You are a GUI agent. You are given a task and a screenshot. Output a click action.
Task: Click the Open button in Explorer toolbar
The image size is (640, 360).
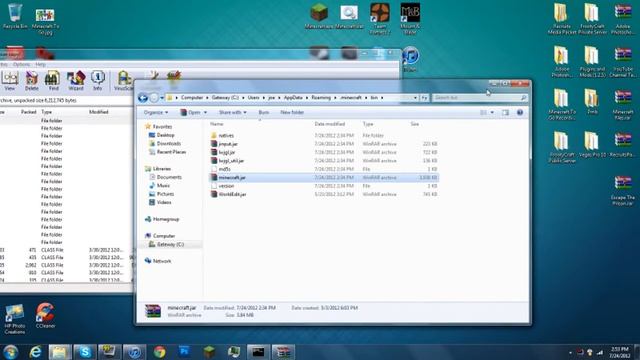tap(191, 112)
